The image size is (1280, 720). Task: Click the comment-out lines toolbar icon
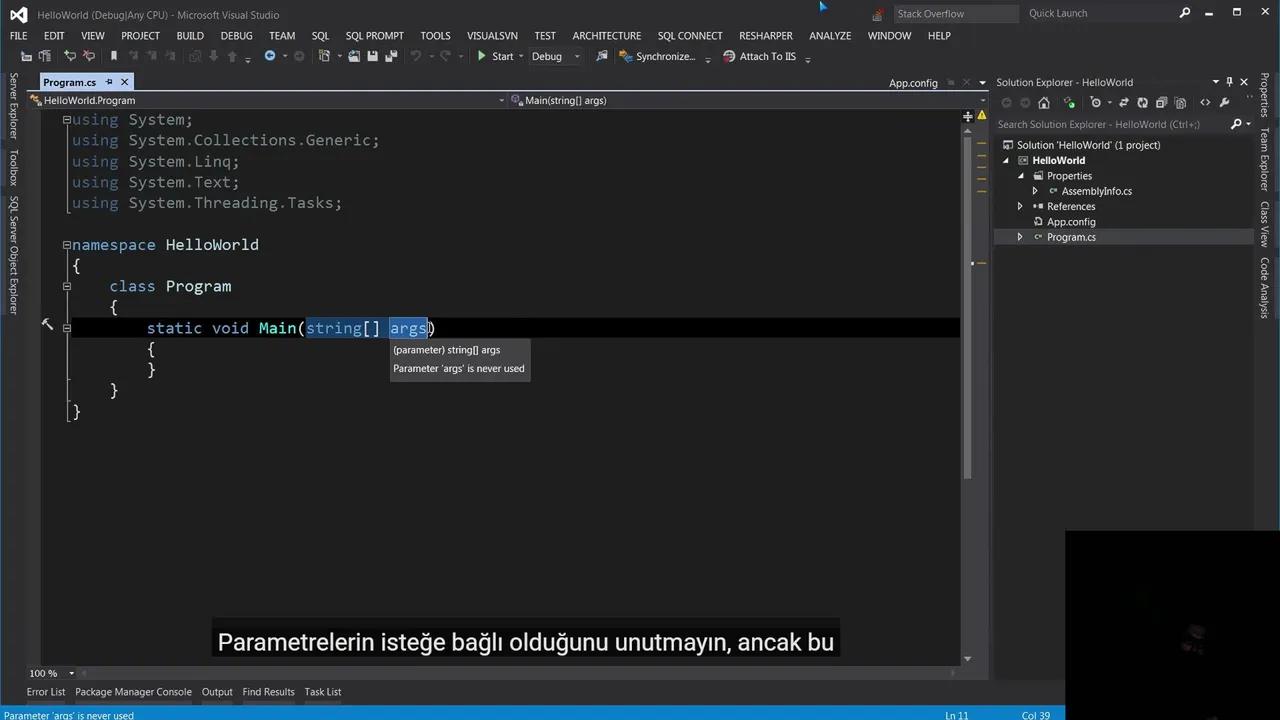click(x=70, y=56)
